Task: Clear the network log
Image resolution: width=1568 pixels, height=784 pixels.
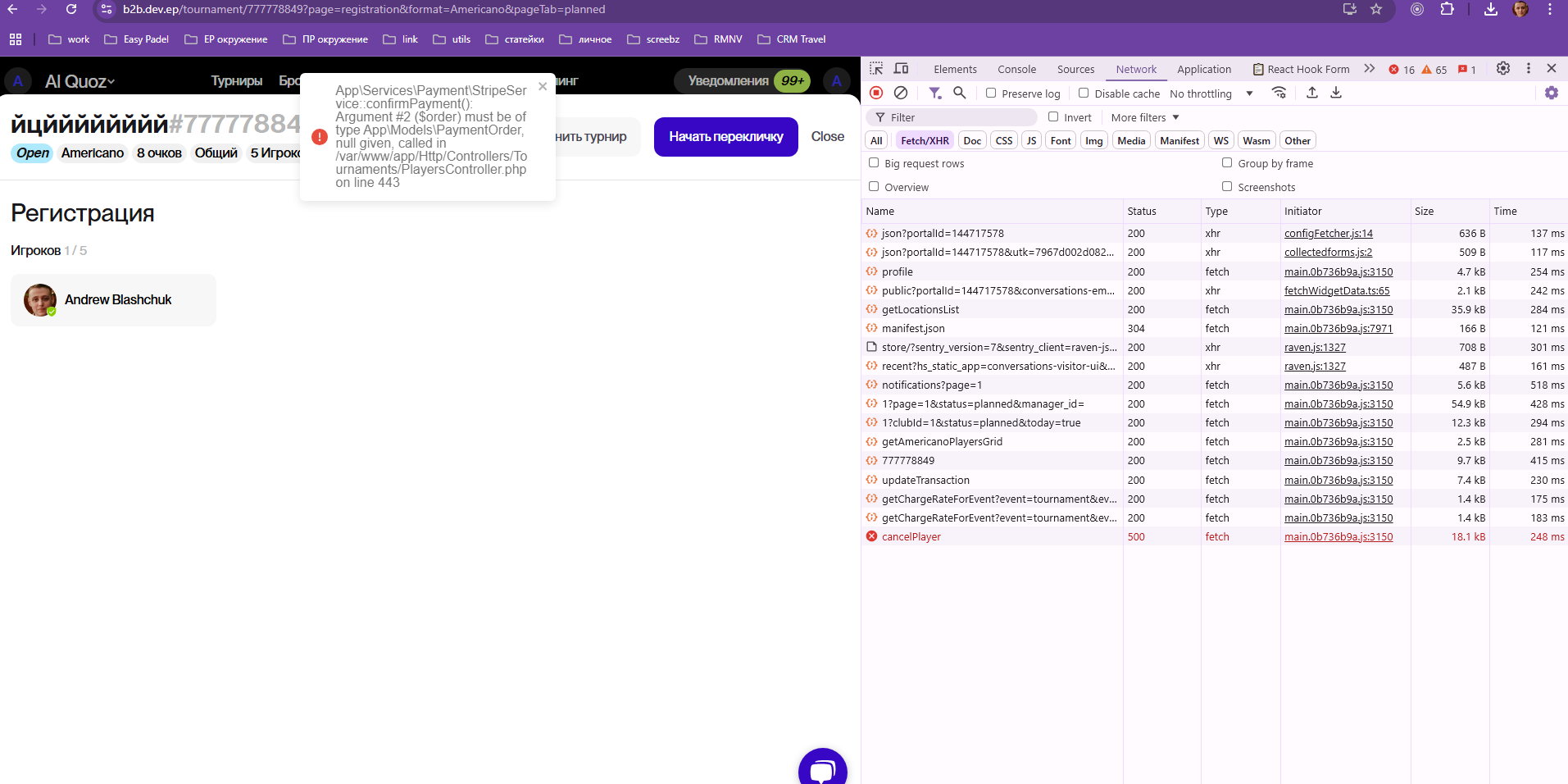Action: pyautogui.click(x=901, y=93)
